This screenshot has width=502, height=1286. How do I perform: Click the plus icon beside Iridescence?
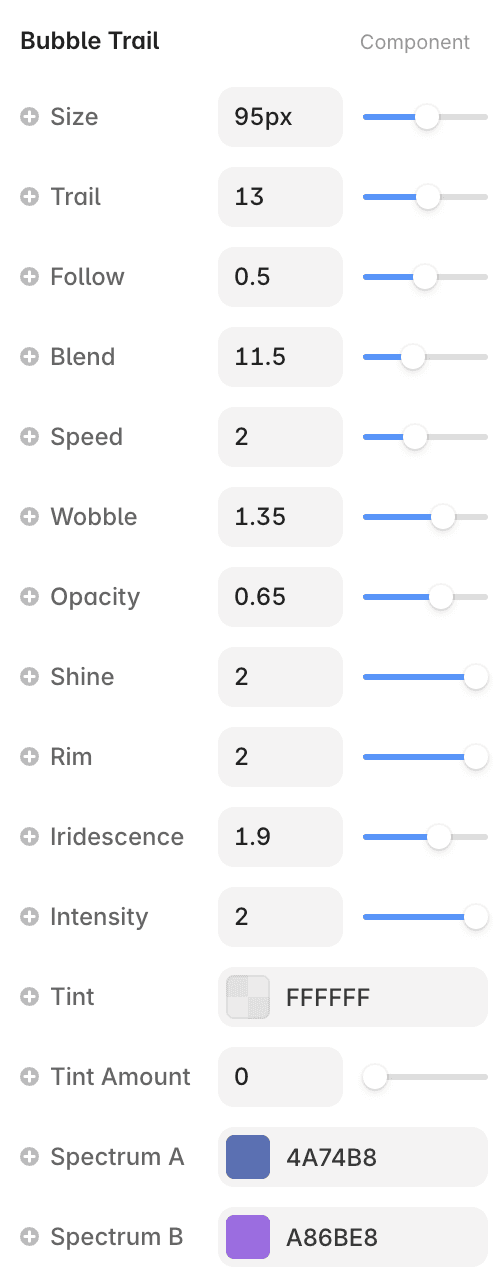[x=30, y=837]
